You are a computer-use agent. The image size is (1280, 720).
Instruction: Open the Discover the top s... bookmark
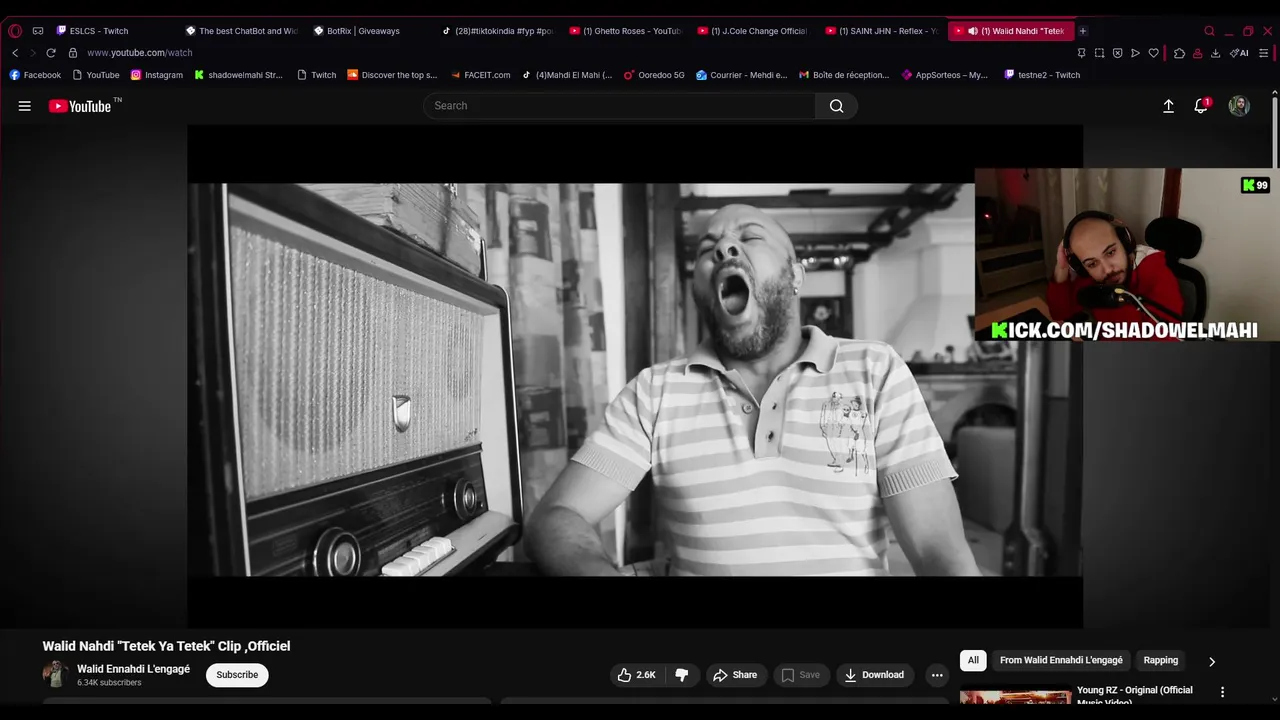coord(392,75)
